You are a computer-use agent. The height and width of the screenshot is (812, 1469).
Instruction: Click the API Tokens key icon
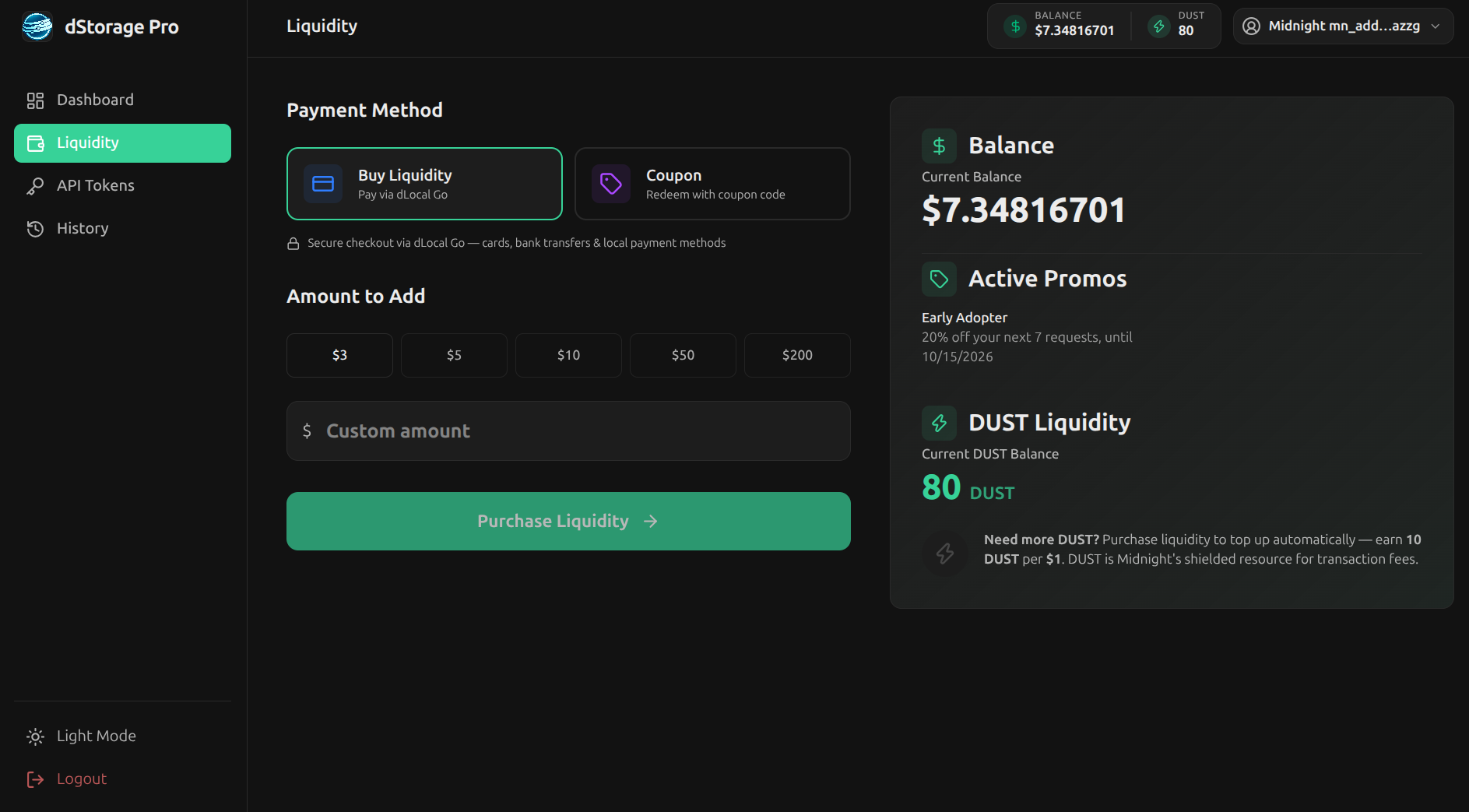click(x=35, y=186)
